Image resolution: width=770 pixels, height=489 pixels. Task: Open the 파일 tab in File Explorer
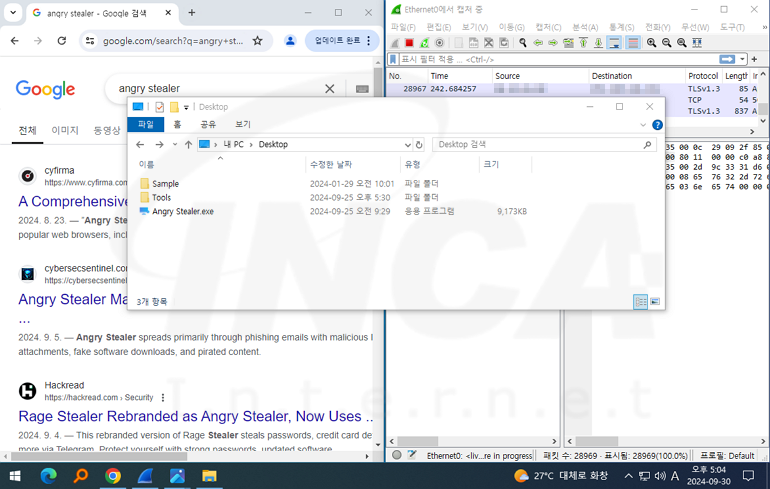pos(145,124)
